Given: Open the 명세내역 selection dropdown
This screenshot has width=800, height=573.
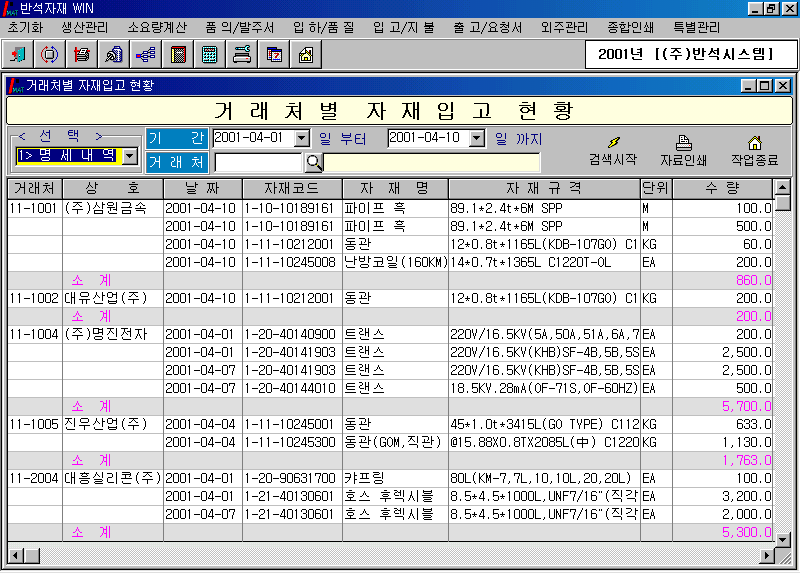Looking at the screenshot, I should pos(130,156).
